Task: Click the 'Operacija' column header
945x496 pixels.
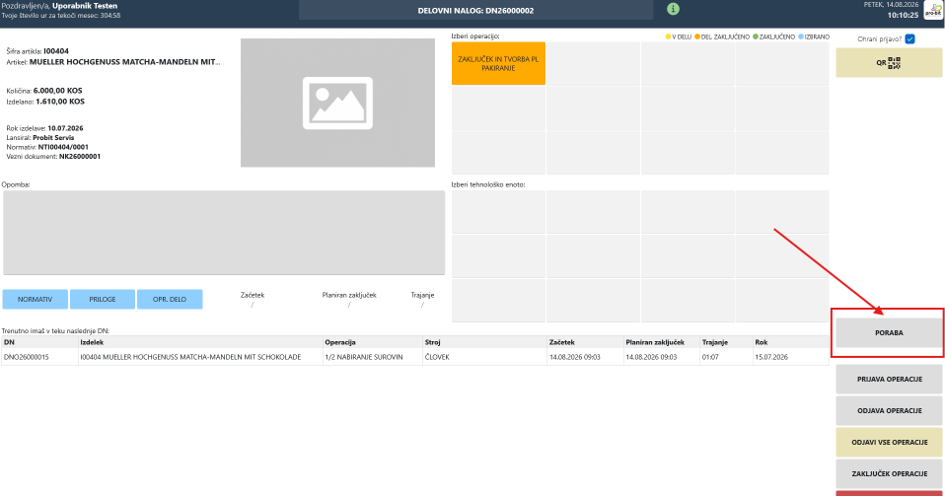Action: pyautogui.click(x=372, y=342)
